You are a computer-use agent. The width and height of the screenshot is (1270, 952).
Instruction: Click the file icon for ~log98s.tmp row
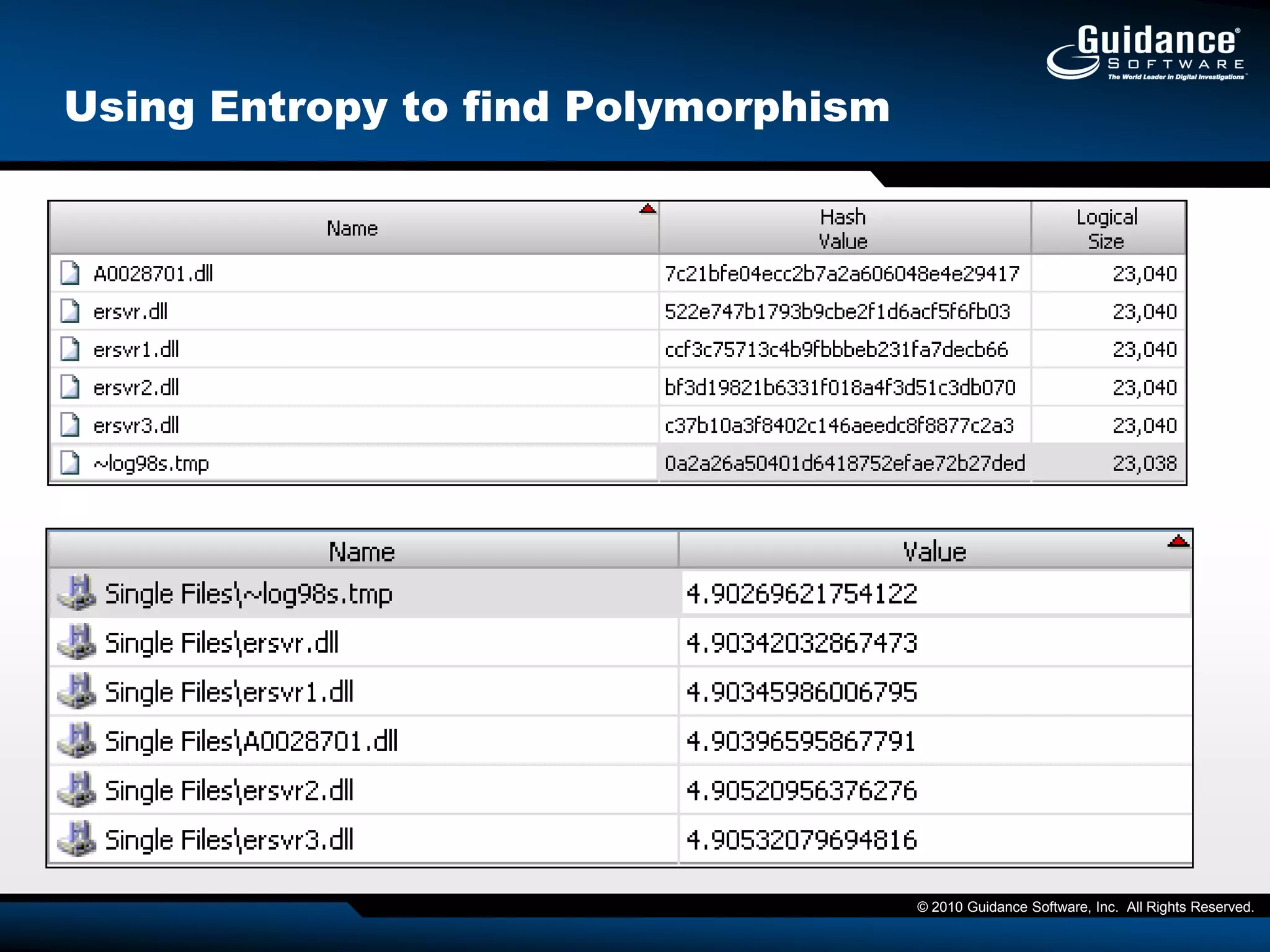(70, 463)
